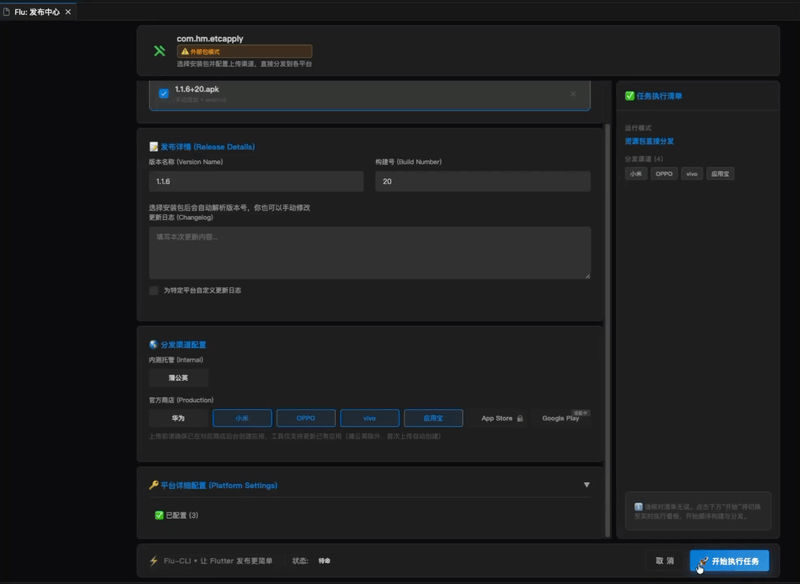Open the Flu: 发布中心 tab
Image resolution: width=800 pixels, height=584 pixels.
(37, 12)
